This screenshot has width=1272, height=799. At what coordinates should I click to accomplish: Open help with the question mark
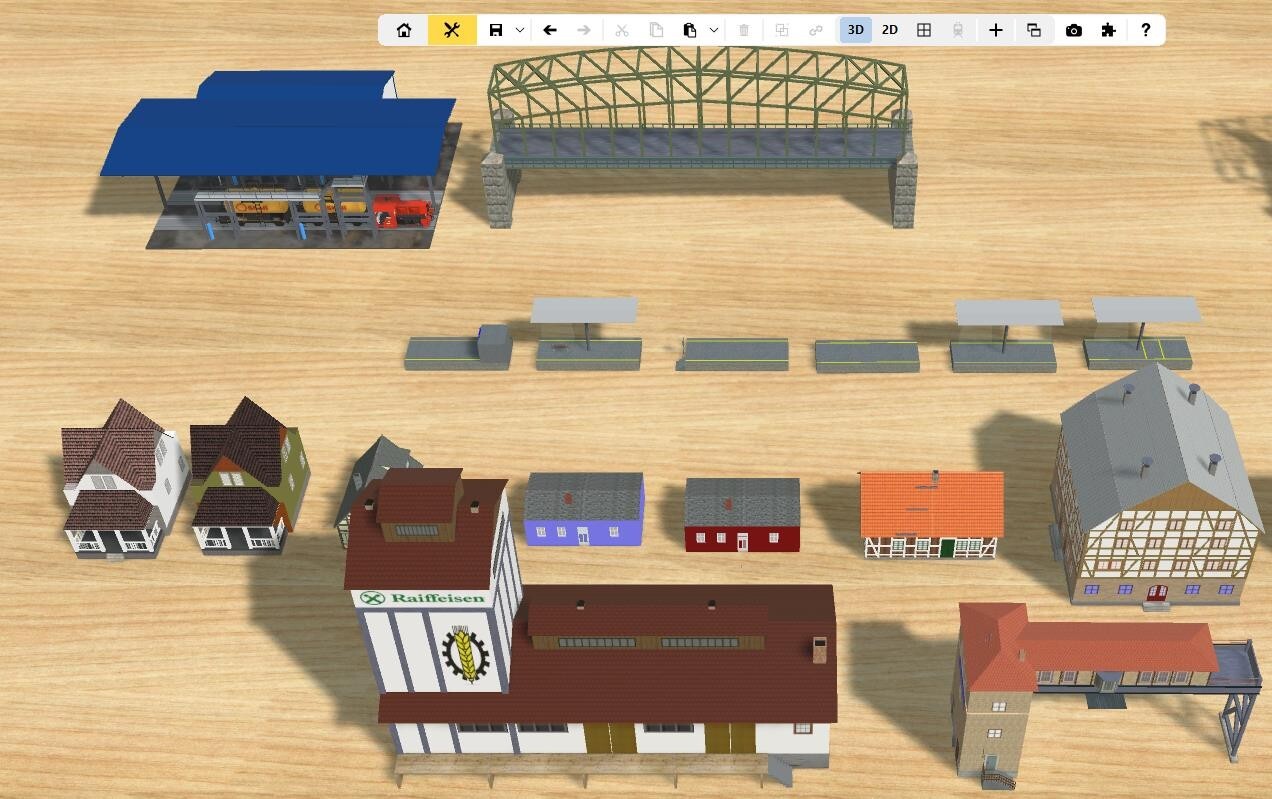1146,30
